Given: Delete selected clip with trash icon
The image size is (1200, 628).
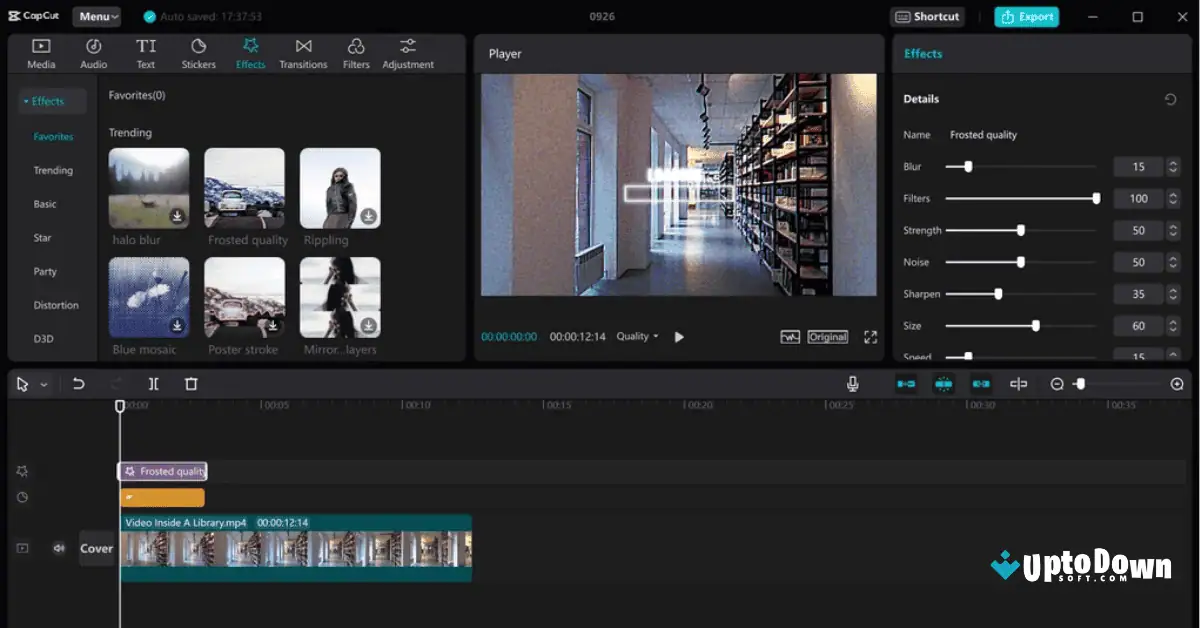Looking at the screenshot, I should pyautogui.click(x=190, y=383).
